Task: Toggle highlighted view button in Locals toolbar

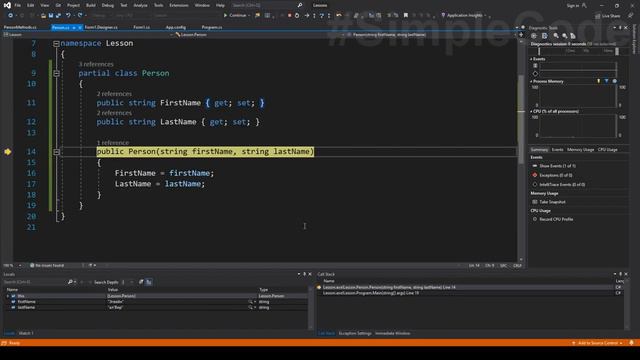Action: pyautogui.click(x=149, y=282)
